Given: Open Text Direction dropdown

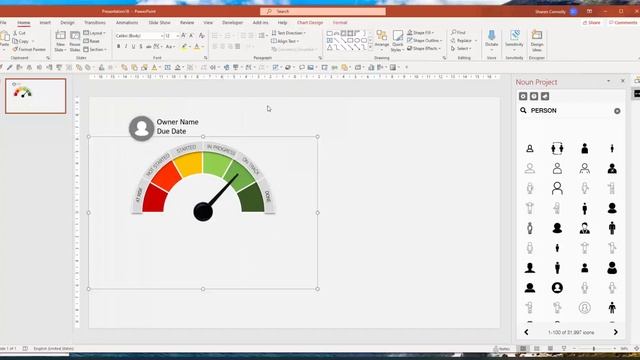Looking at the screenshot, I should [x=289, y=33].
